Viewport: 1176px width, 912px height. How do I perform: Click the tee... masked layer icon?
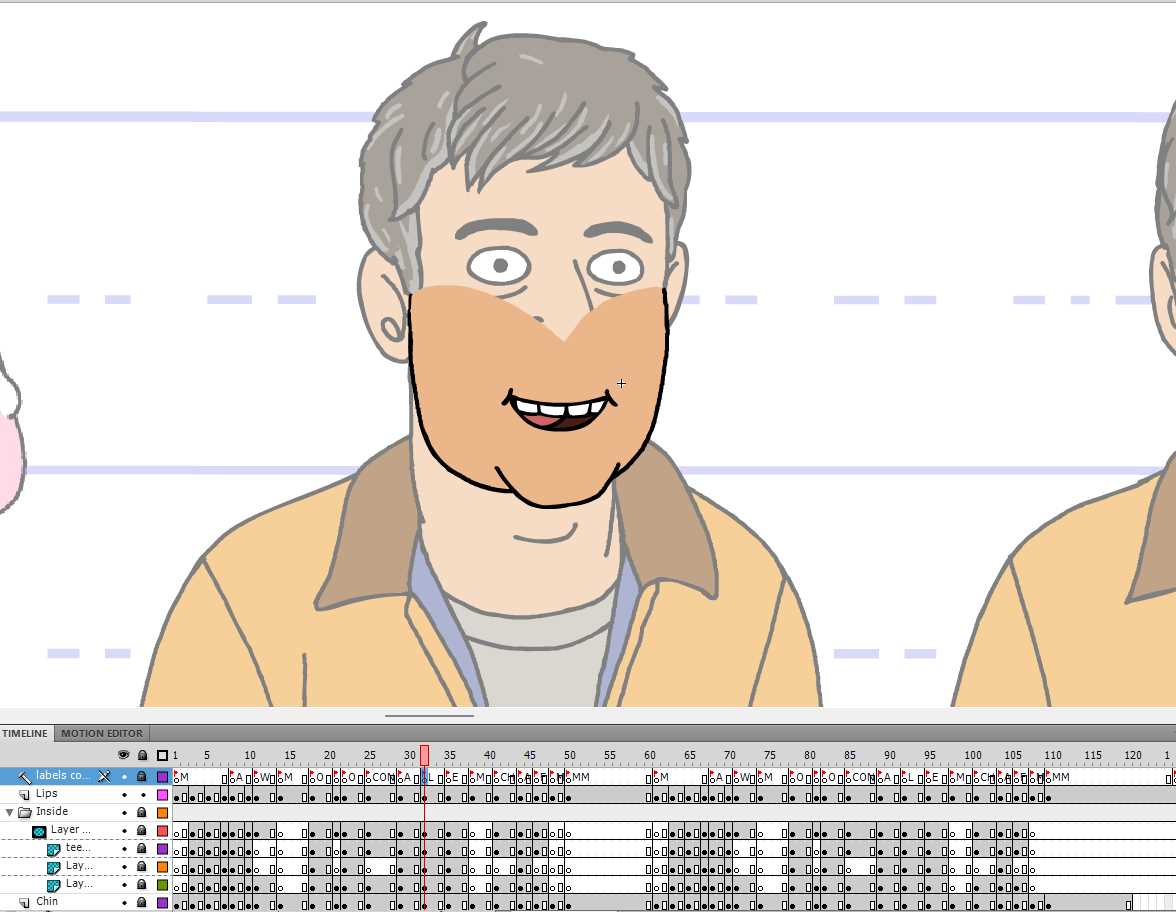[54, 848]
